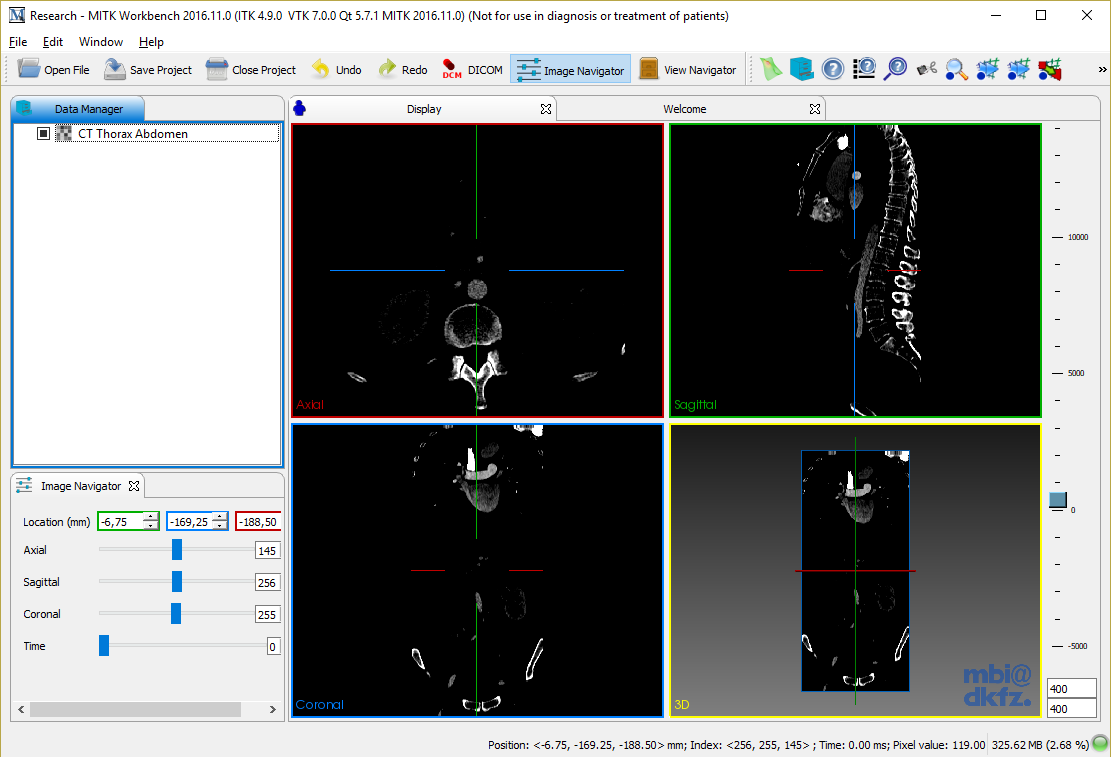Image resolution: width=1111 pixels, height=757 pixels.
Task: Toggle the Image Navigator view button
Action: tap(570, 69)
